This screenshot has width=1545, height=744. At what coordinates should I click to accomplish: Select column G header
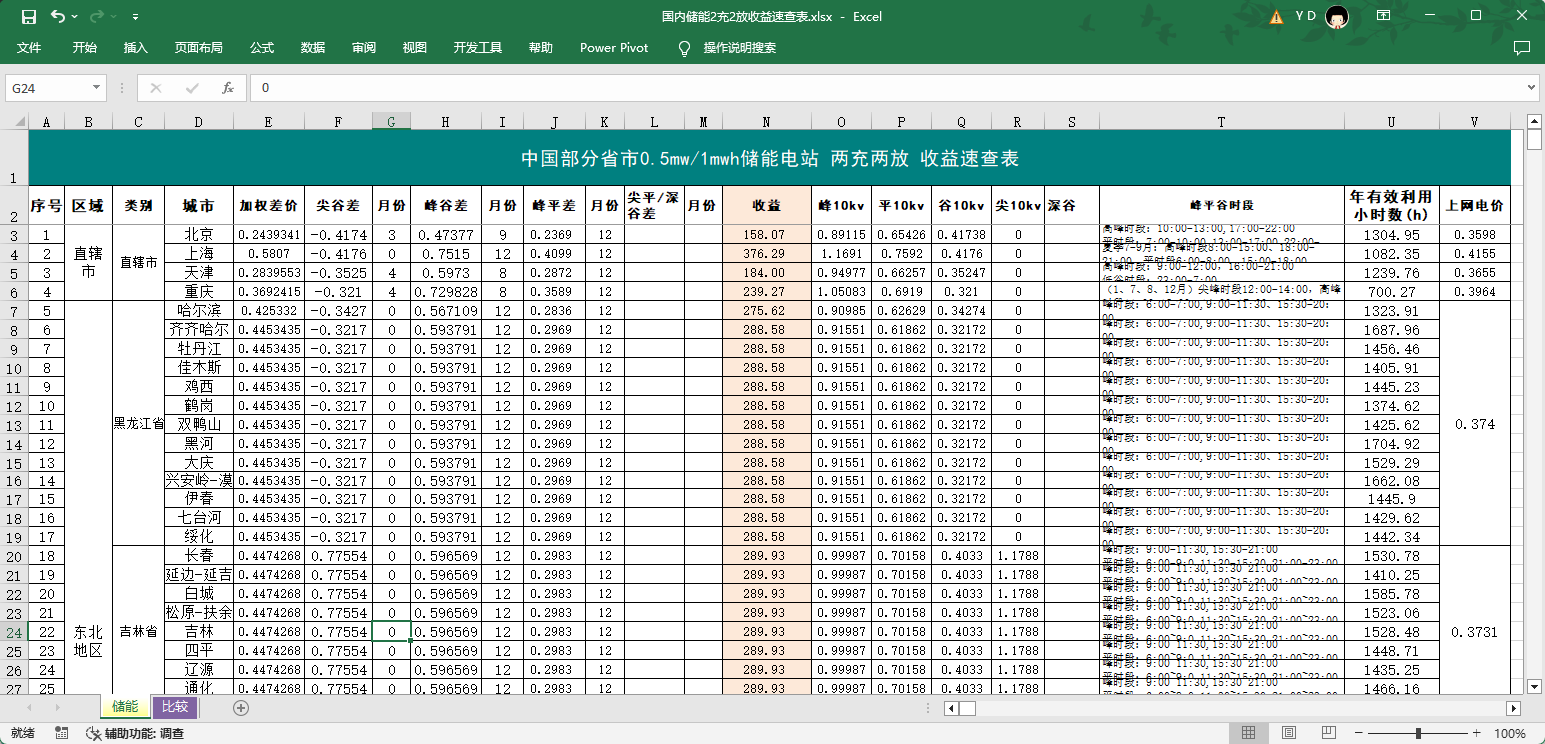(x=391, y=122)
